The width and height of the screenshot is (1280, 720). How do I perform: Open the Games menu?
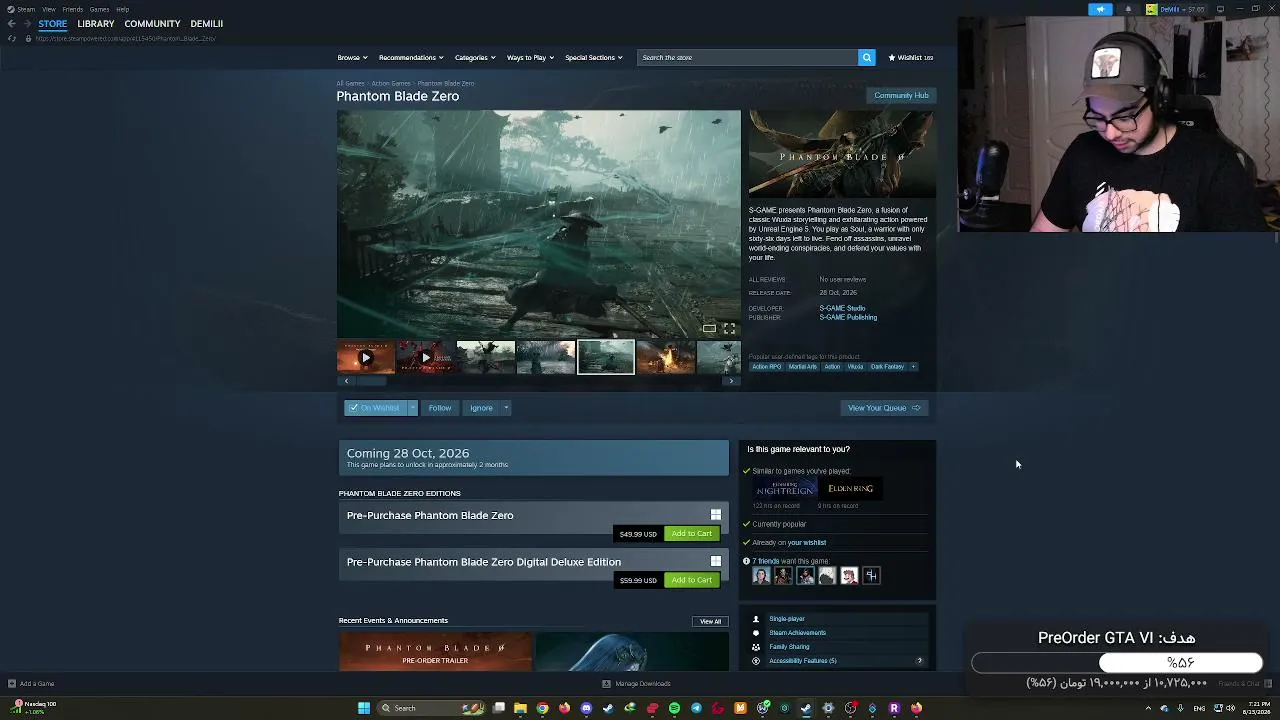(99, 9)
